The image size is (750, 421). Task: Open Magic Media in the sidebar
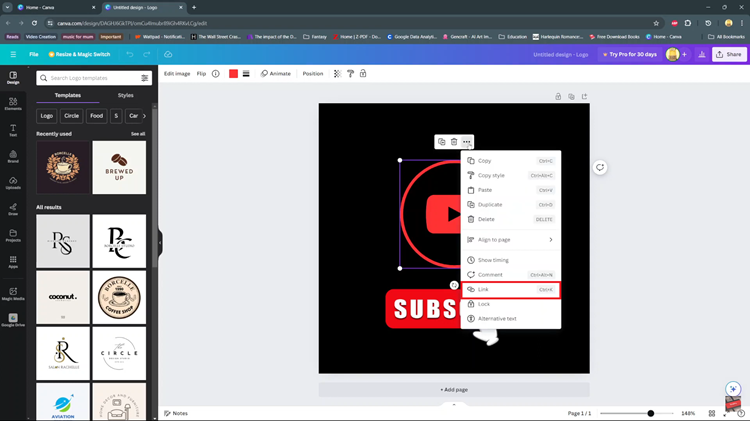click(13, 294)
